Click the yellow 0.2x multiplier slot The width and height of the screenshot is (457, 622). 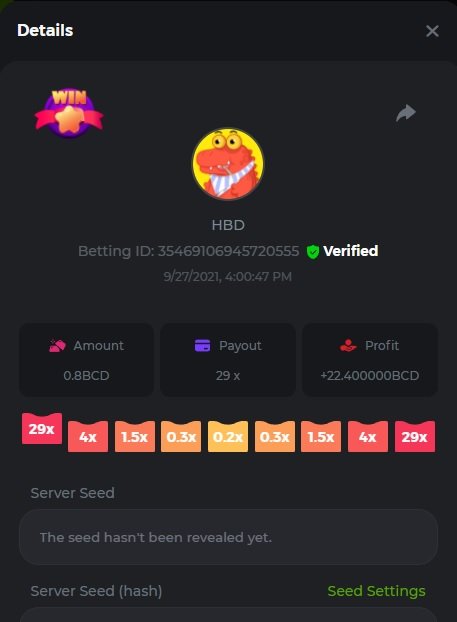click(x=228, y=436)
